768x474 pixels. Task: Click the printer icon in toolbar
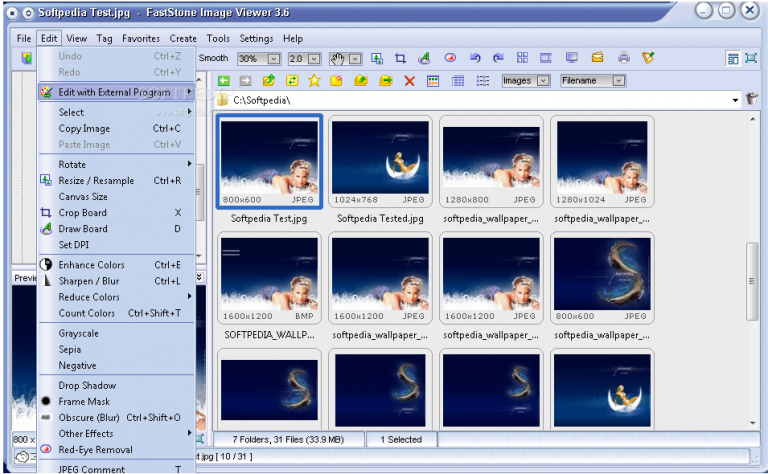623,59
